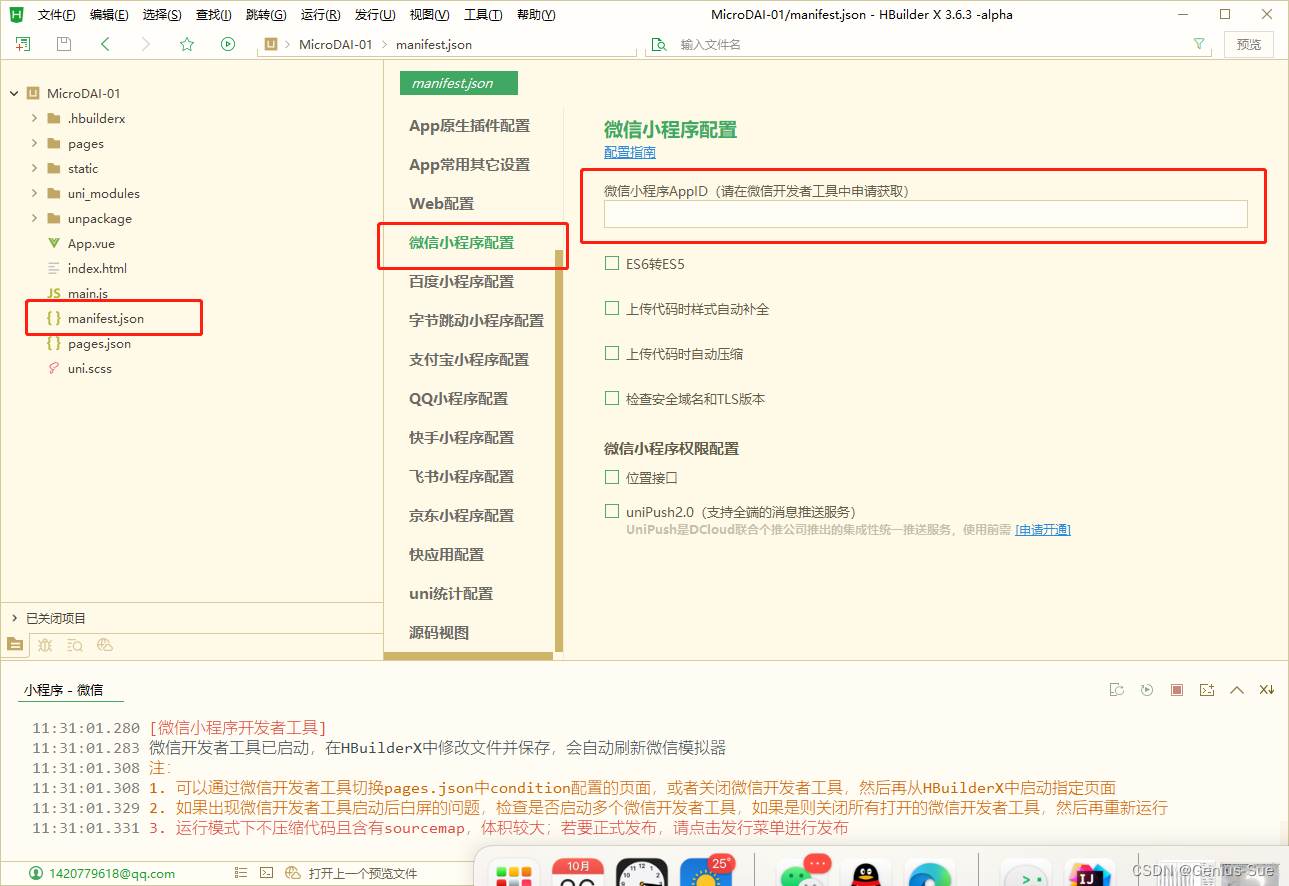Image resolution: width=1289 pixels, height=886 pixels.
Task: Go back using the left arrow
Action: tap(105, 44)
